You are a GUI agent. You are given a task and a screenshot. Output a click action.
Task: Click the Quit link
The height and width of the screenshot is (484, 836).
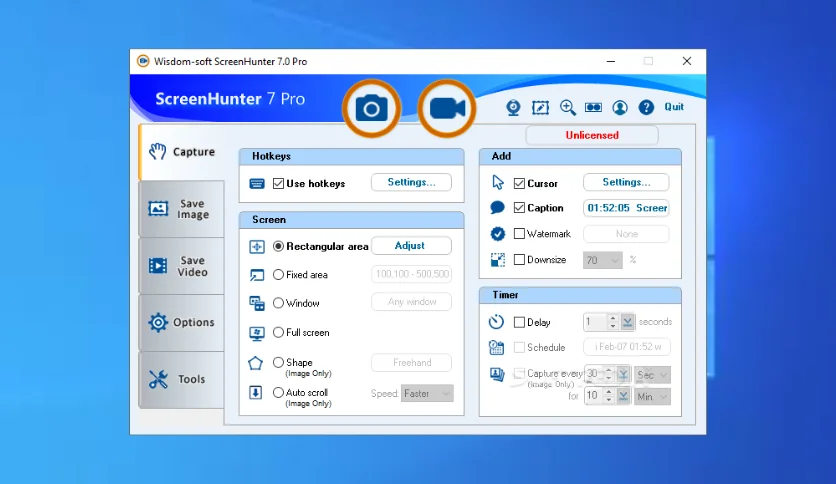point(674,107)
